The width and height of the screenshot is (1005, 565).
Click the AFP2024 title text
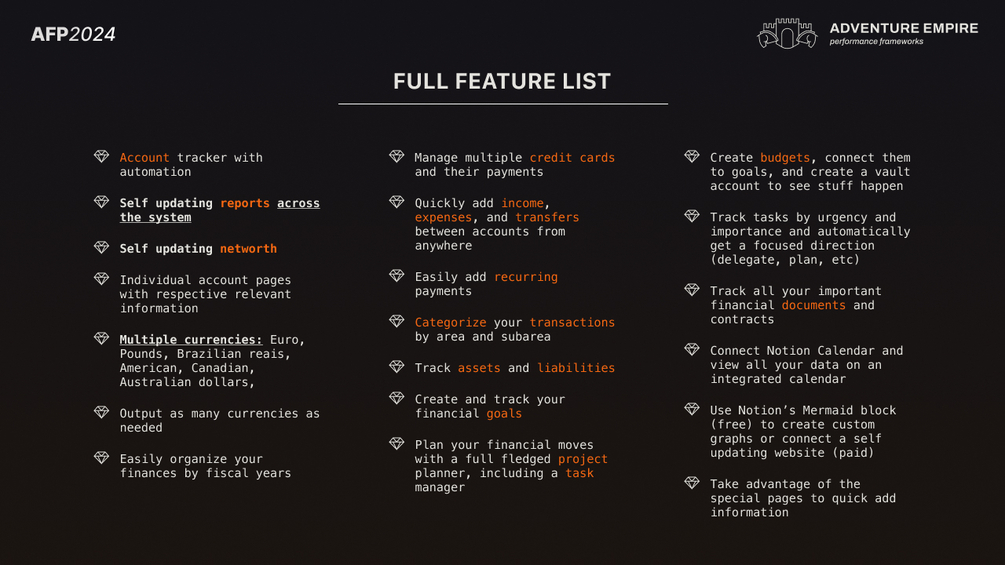73,34
